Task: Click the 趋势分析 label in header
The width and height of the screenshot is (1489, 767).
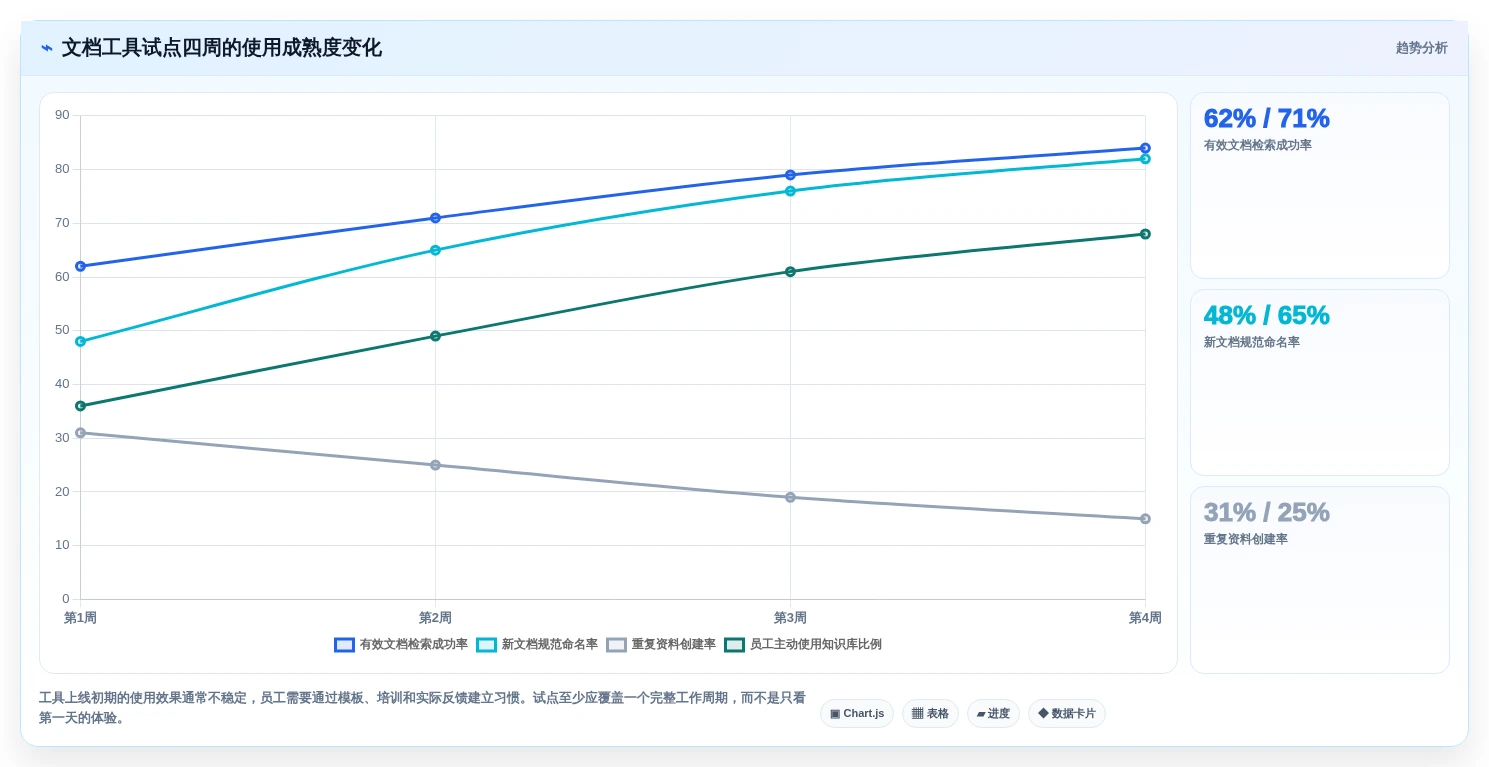Action: click(x=1421, y=48)
